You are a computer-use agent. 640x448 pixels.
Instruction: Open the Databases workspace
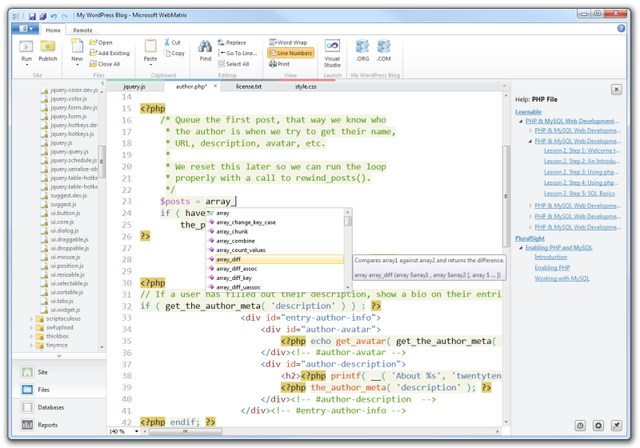point(59,407)
